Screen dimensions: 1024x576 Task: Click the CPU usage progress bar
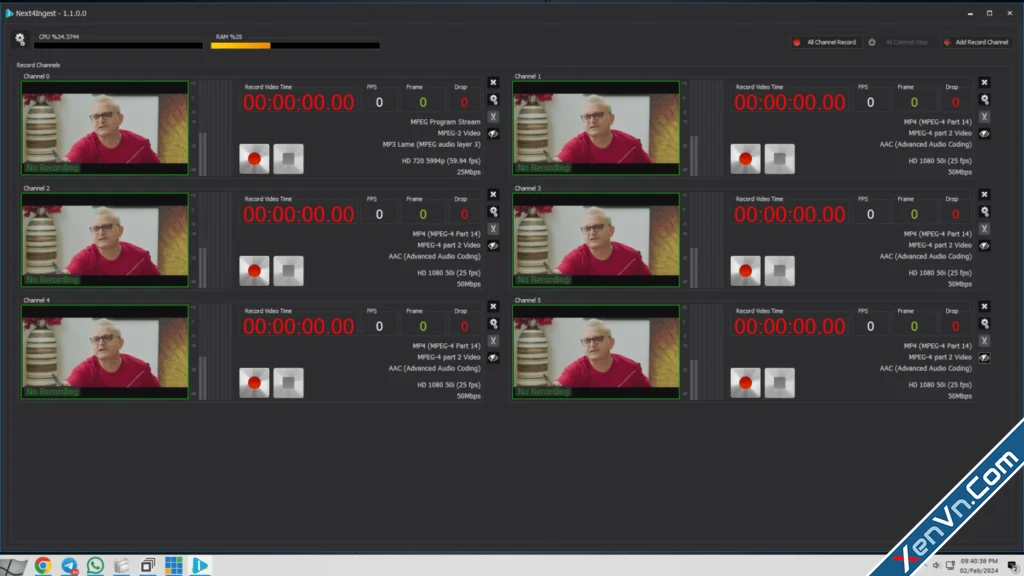coord(118,46)
